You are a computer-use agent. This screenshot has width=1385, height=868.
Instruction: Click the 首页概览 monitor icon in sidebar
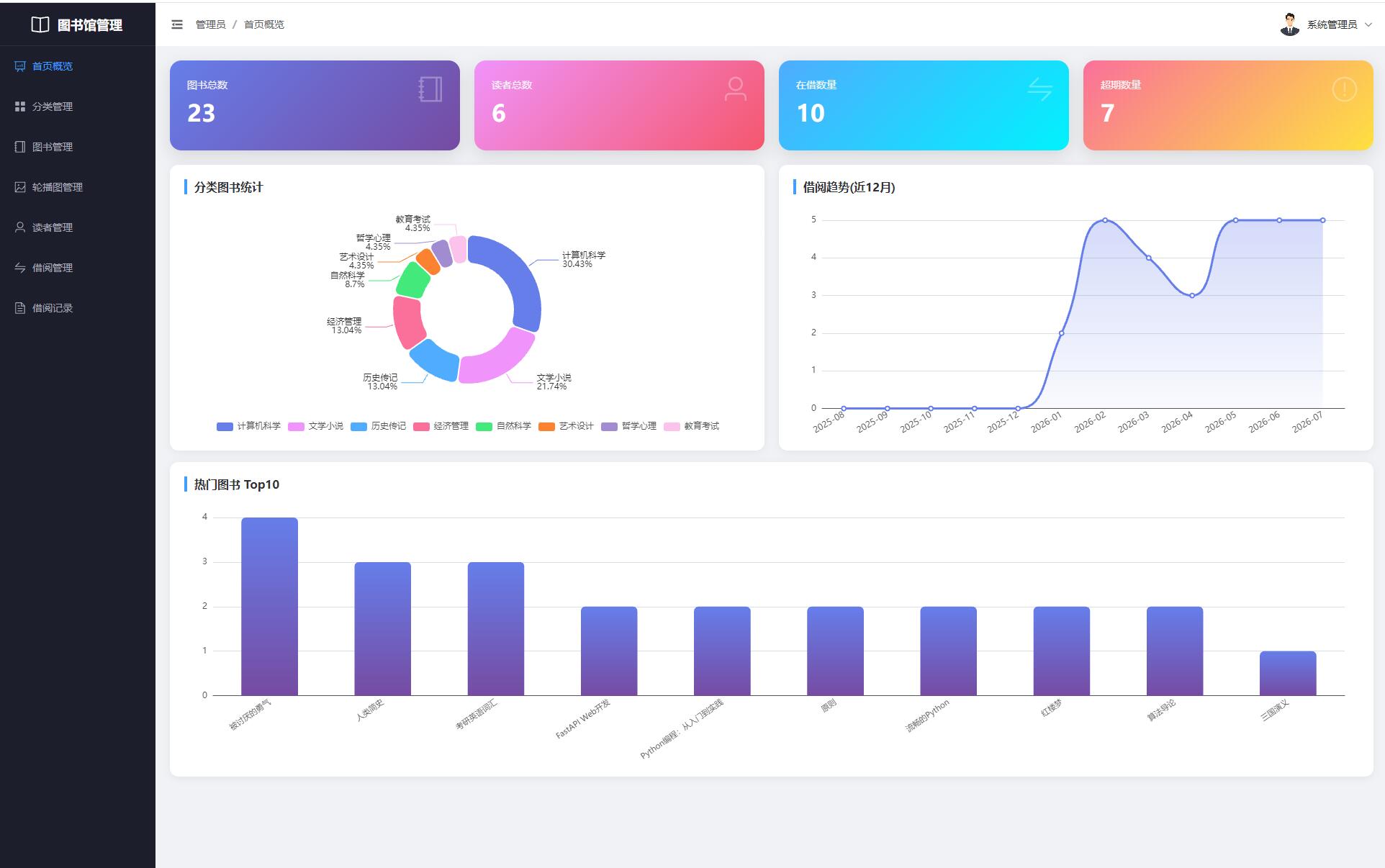(20, 66)
